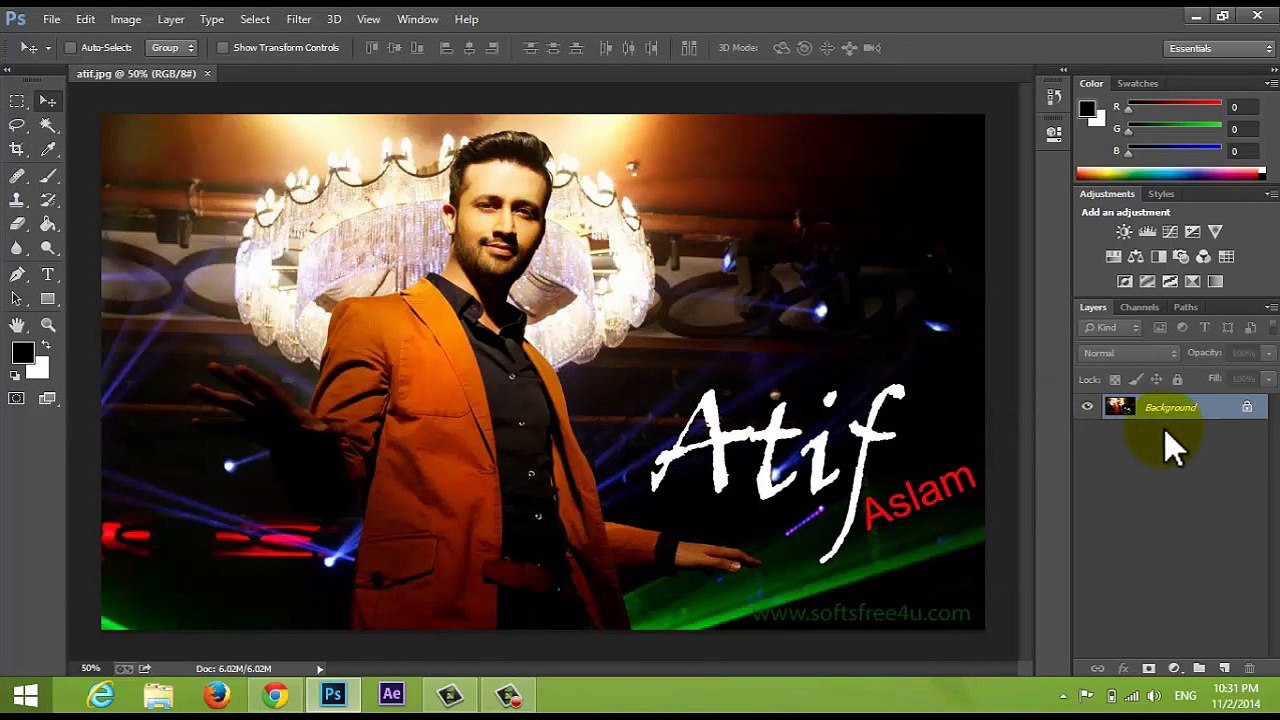Switch to the Channels tab
Viewport: 1280px width, 720px height.
[1139, 307]
